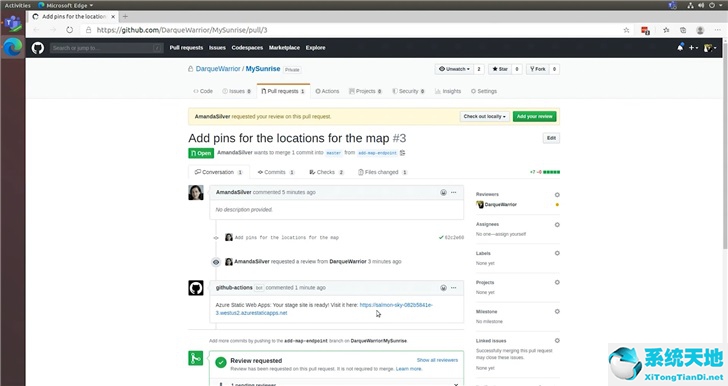
Task: Open the MySunrise repository link
Action: (x=263, y=69)
